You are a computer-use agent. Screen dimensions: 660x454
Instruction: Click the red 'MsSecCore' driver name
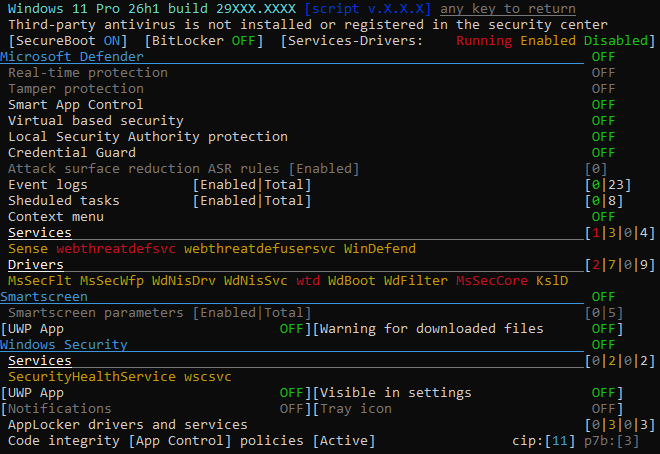pyautogui.click(x=492, y=280)
